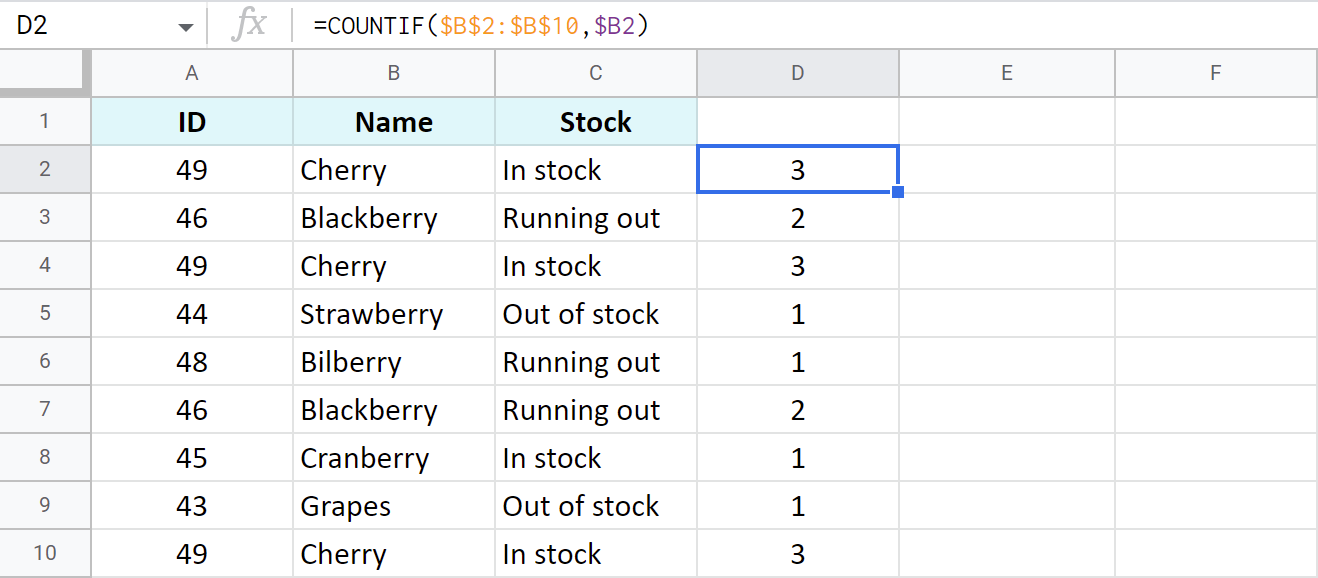Select the Name header cell
The width and height of the screenshot is (1318, 578).
pos(393,121)
